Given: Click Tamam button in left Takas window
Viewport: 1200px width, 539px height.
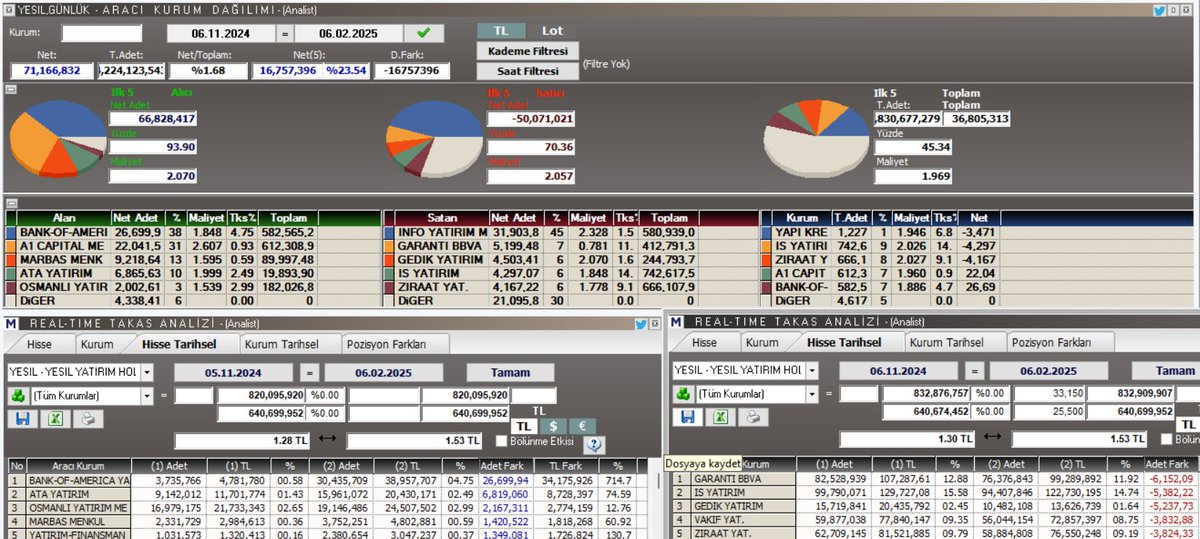Looking at the screenshot, I should point(511,372).
